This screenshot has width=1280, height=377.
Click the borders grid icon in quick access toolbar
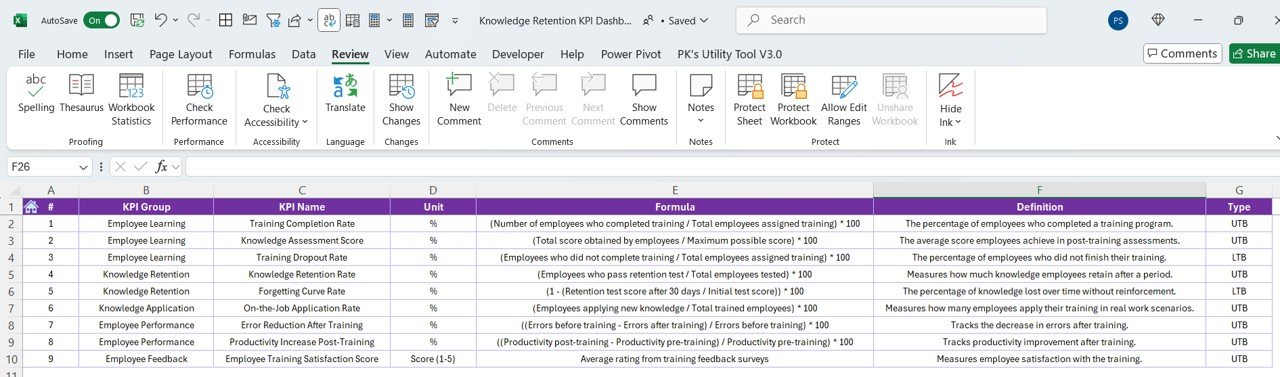(226, 20)
